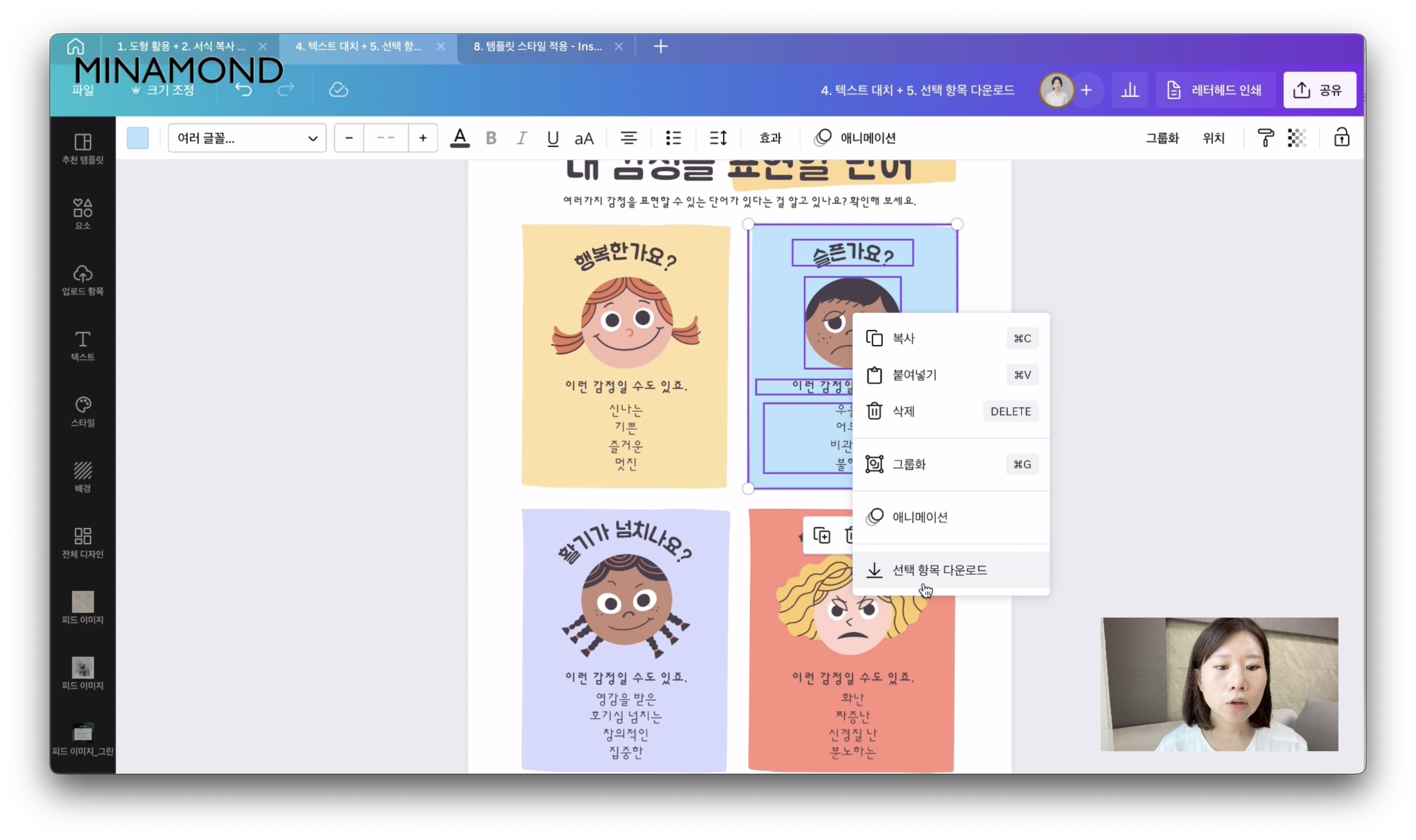Click the light blue color swatch
This screenshot has height=840, width=1416.
[137, 138]
